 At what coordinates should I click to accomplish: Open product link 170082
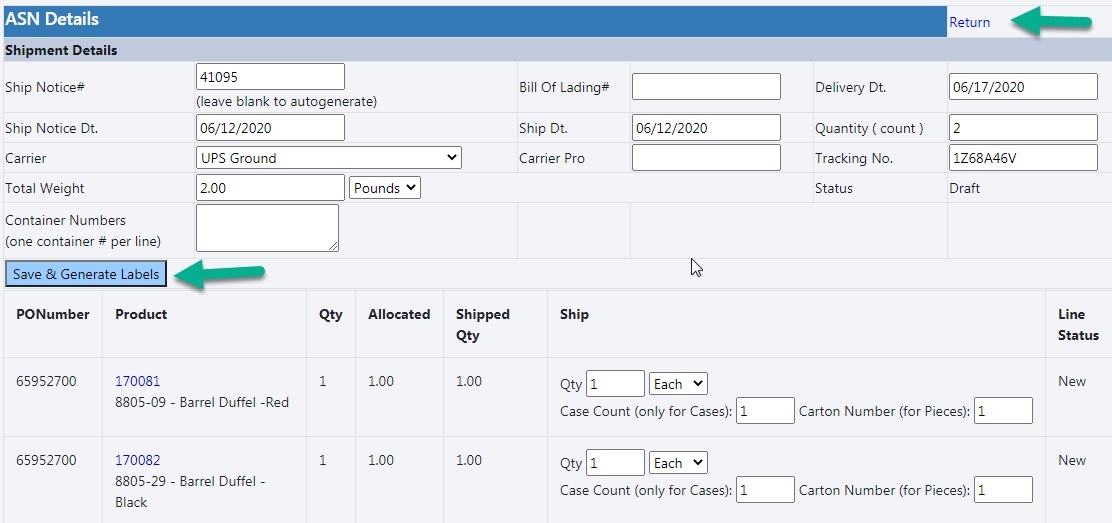point(137,460)
